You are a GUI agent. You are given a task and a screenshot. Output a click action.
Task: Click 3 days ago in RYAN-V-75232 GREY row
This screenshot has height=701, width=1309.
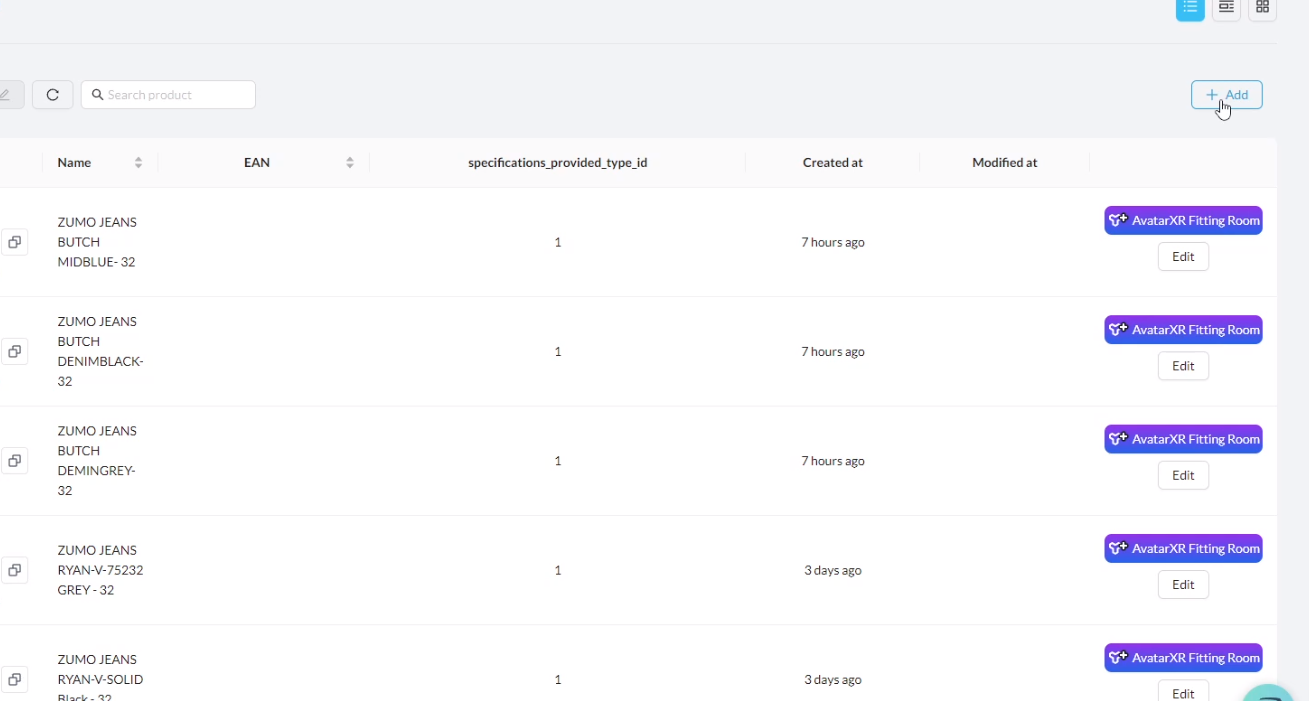833,570
